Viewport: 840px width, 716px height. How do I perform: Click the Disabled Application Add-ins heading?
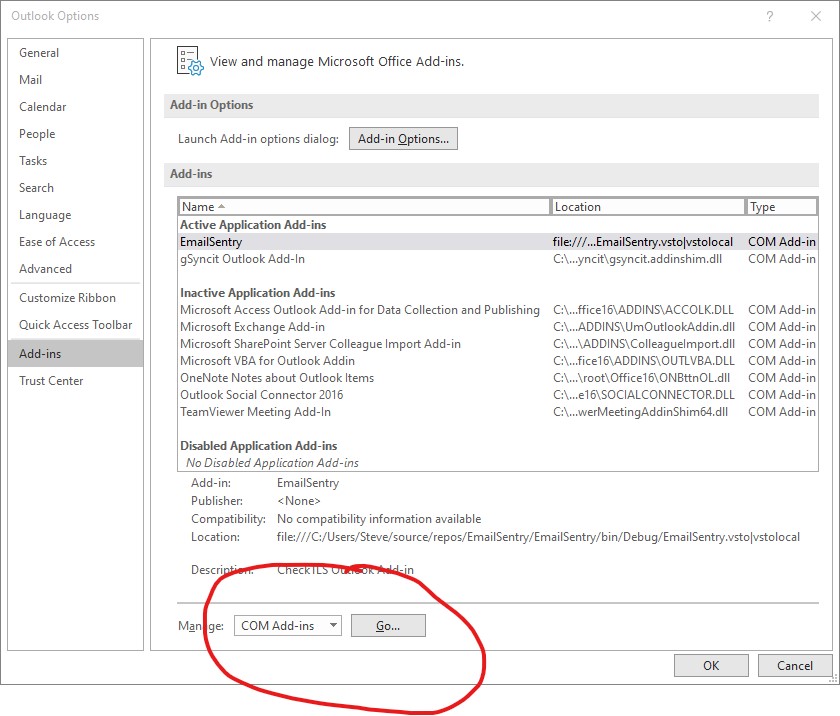coord(259,446)
